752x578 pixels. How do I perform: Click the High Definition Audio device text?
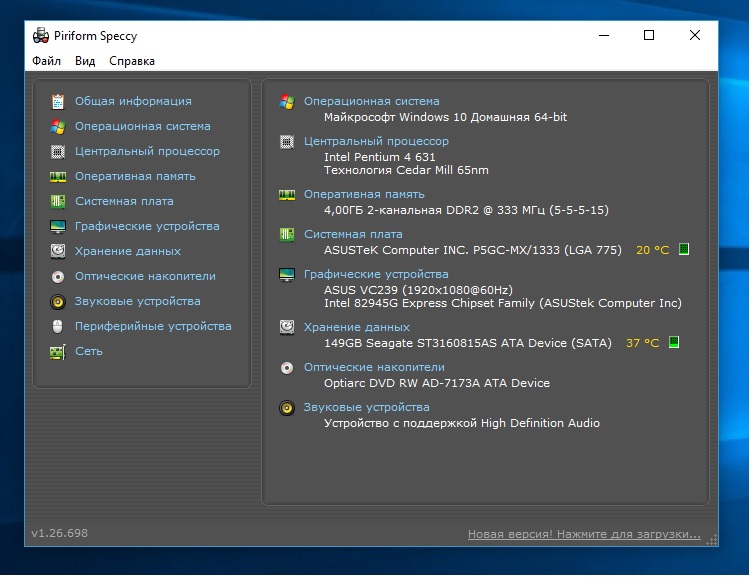(462, 423)
